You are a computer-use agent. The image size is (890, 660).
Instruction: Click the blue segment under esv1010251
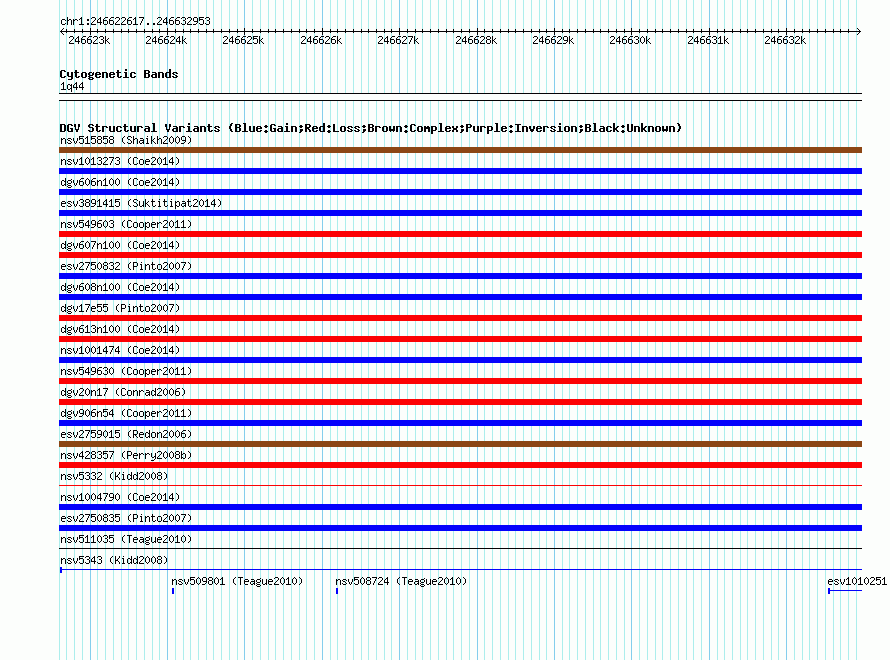[845, 591]
